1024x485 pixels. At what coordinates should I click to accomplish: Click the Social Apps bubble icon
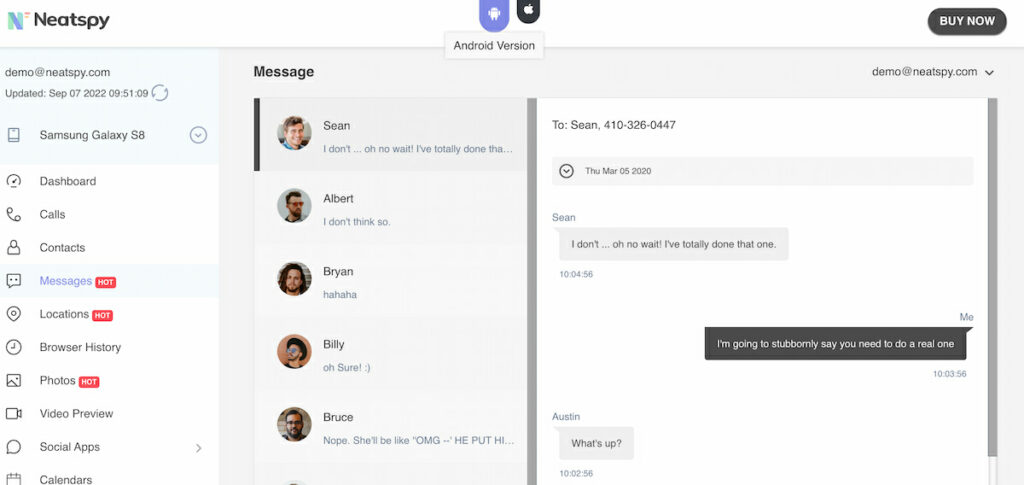pos(14,447)
